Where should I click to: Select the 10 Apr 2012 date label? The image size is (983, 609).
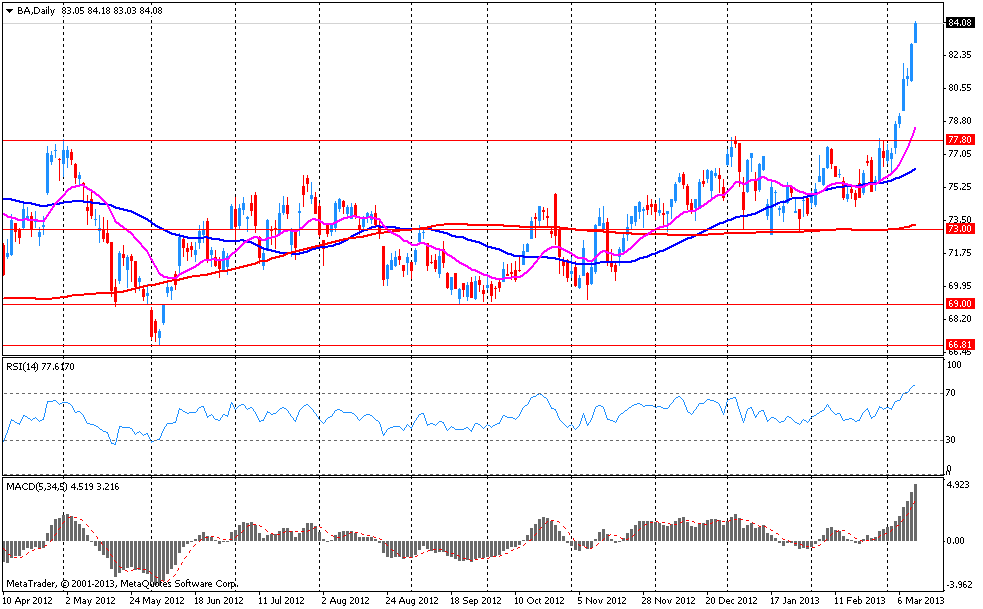(x=26, y=601)
